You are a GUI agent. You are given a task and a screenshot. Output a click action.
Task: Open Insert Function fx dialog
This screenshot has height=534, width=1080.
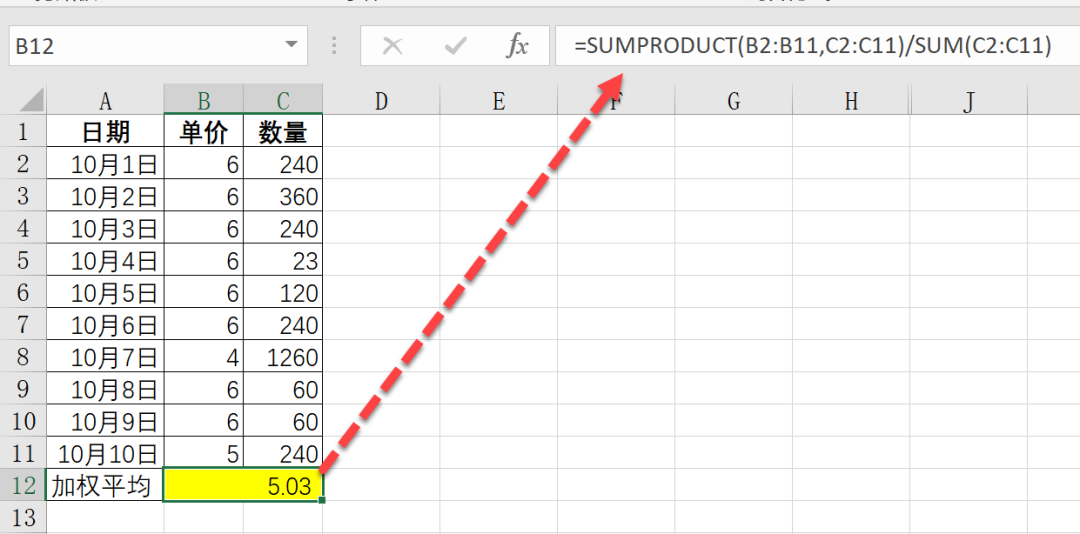pyautogui.click(x=517, y=46)
